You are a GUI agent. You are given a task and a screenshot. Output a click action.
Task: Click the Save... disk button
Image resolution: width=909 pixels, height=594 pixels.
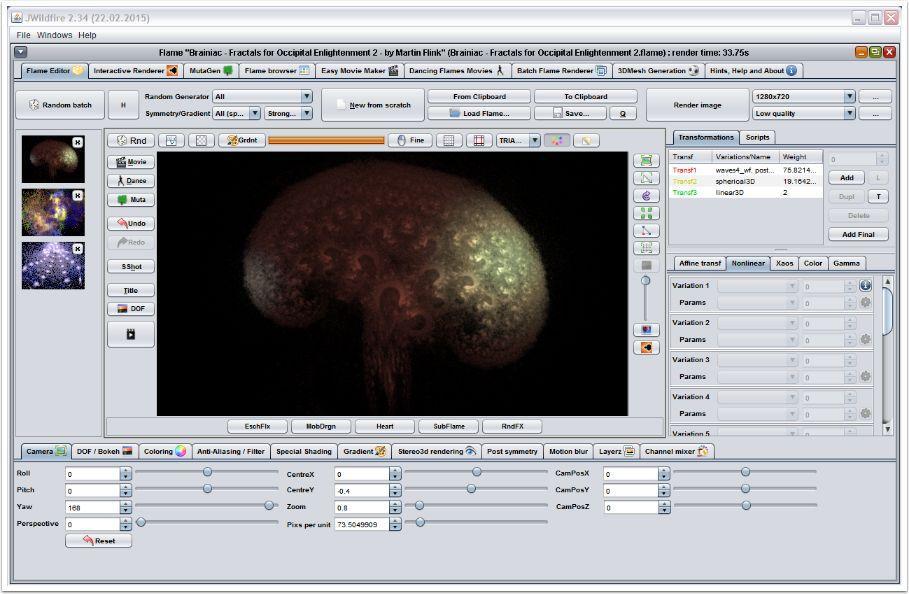pos(570,113)
